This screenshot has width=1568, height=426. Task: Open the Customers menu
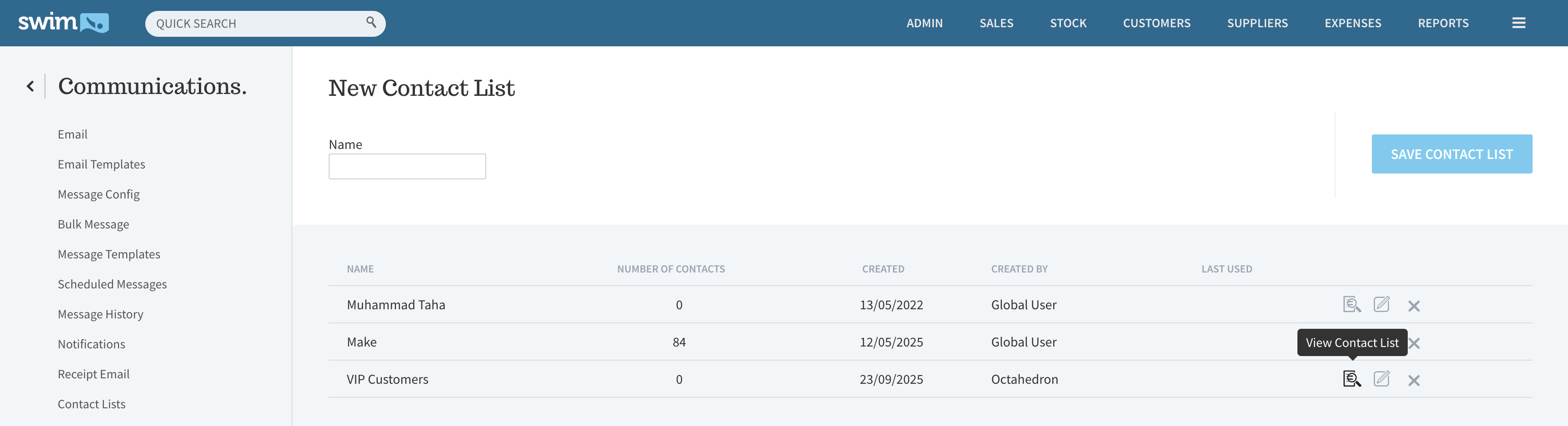(x=1156, y=23)
